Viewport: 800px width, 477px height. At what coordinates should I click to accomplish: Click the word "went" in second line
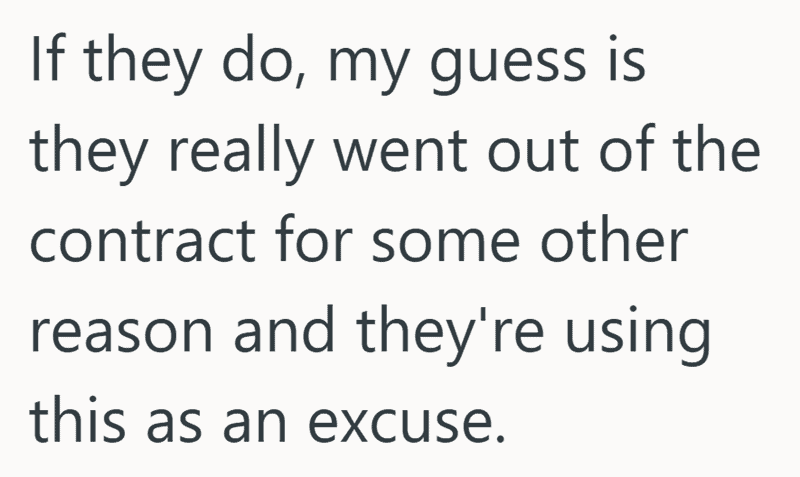(x=400, y=150)
